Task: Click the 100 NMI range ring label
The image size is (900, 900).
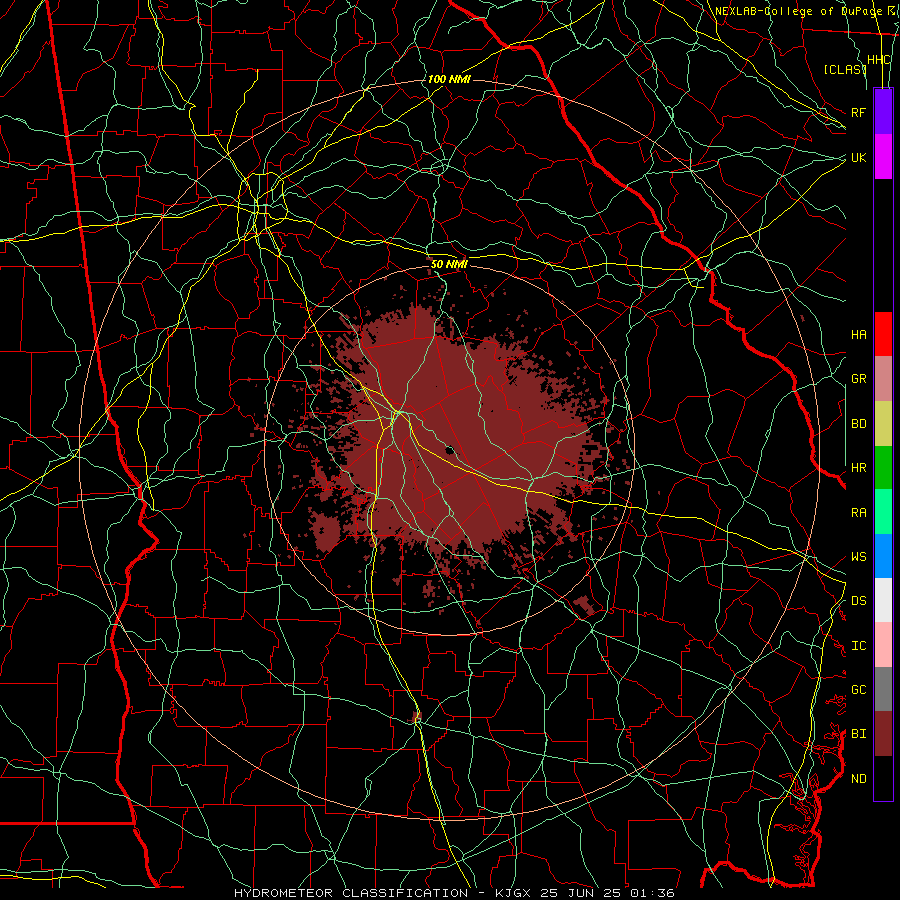Action: coord(449,79)
